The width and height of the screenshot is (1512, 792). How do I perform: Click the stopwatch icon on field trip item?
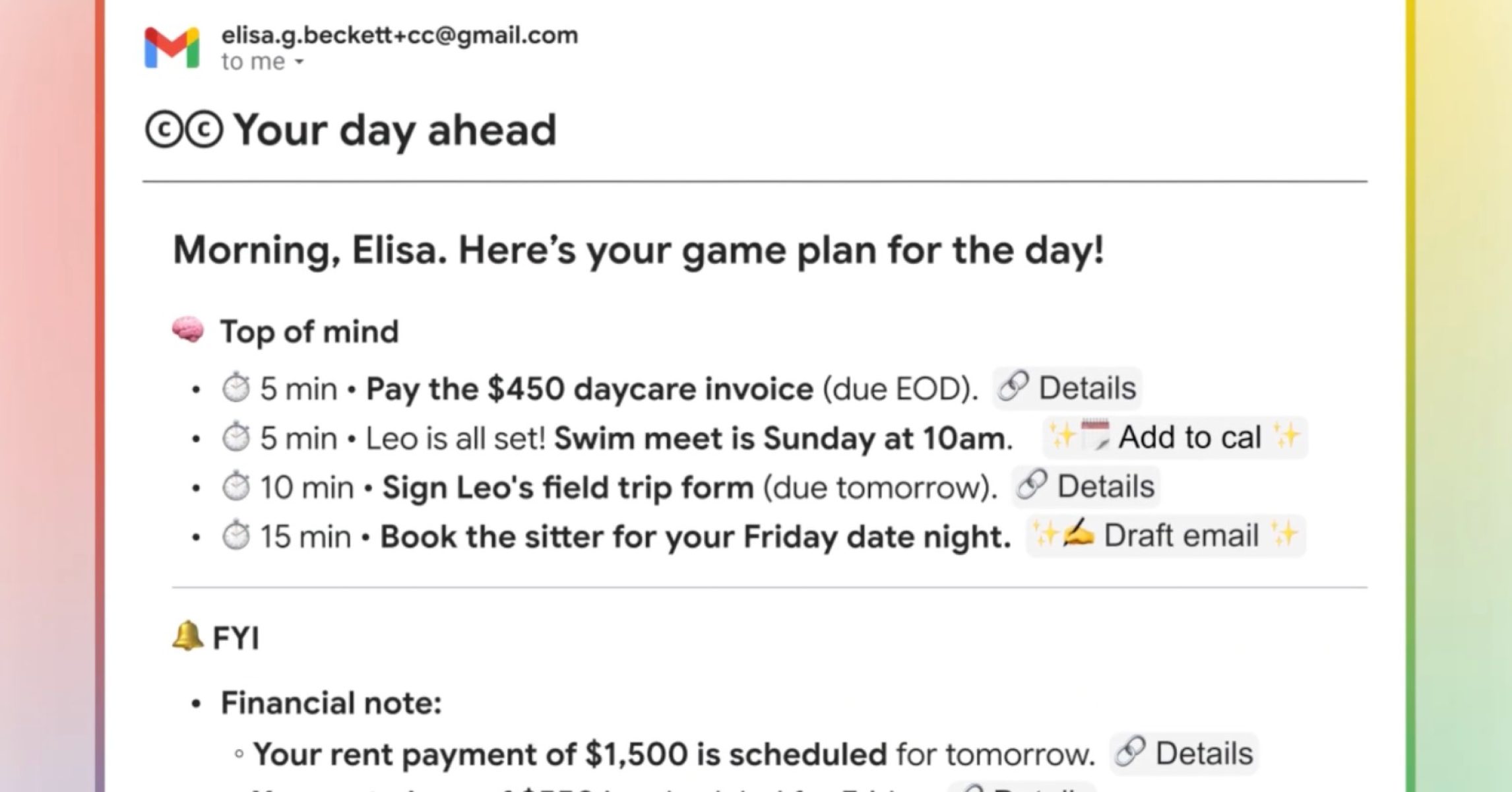tap(236, 488)
